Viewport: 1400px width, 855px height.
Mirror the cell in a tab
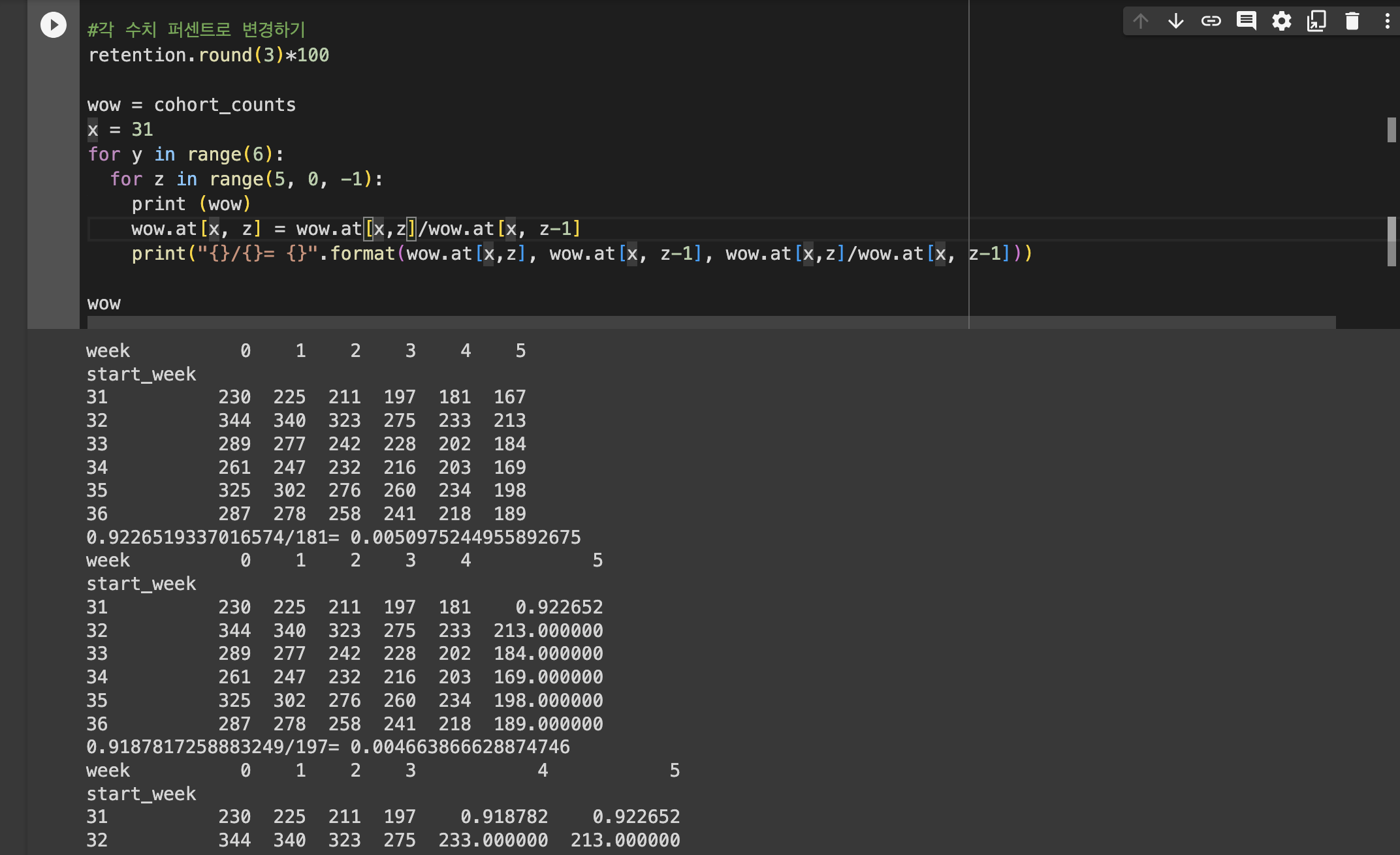point(1317,22)
